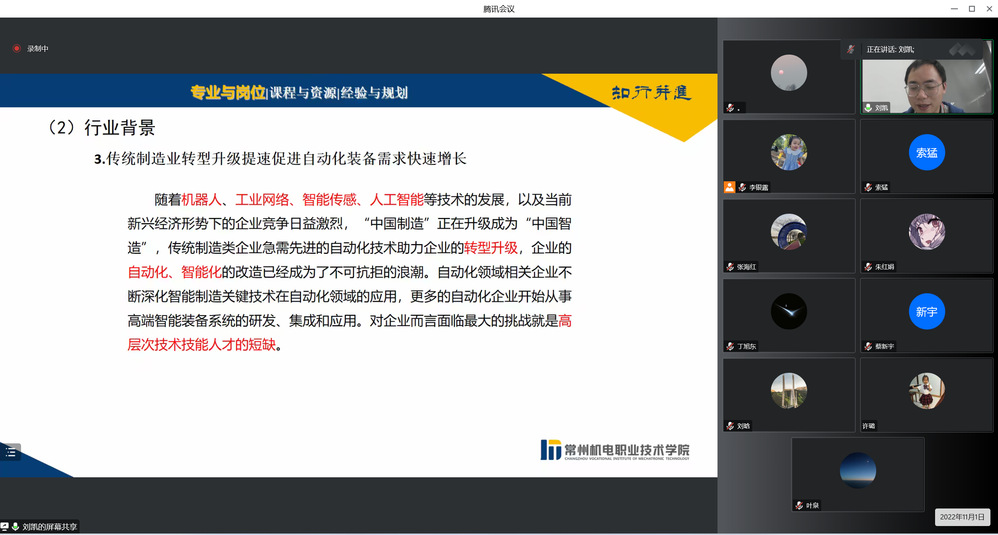The image size is (998, 535).
Task: Click the muted mic icon beside 张海红
Action: [730, 267]
